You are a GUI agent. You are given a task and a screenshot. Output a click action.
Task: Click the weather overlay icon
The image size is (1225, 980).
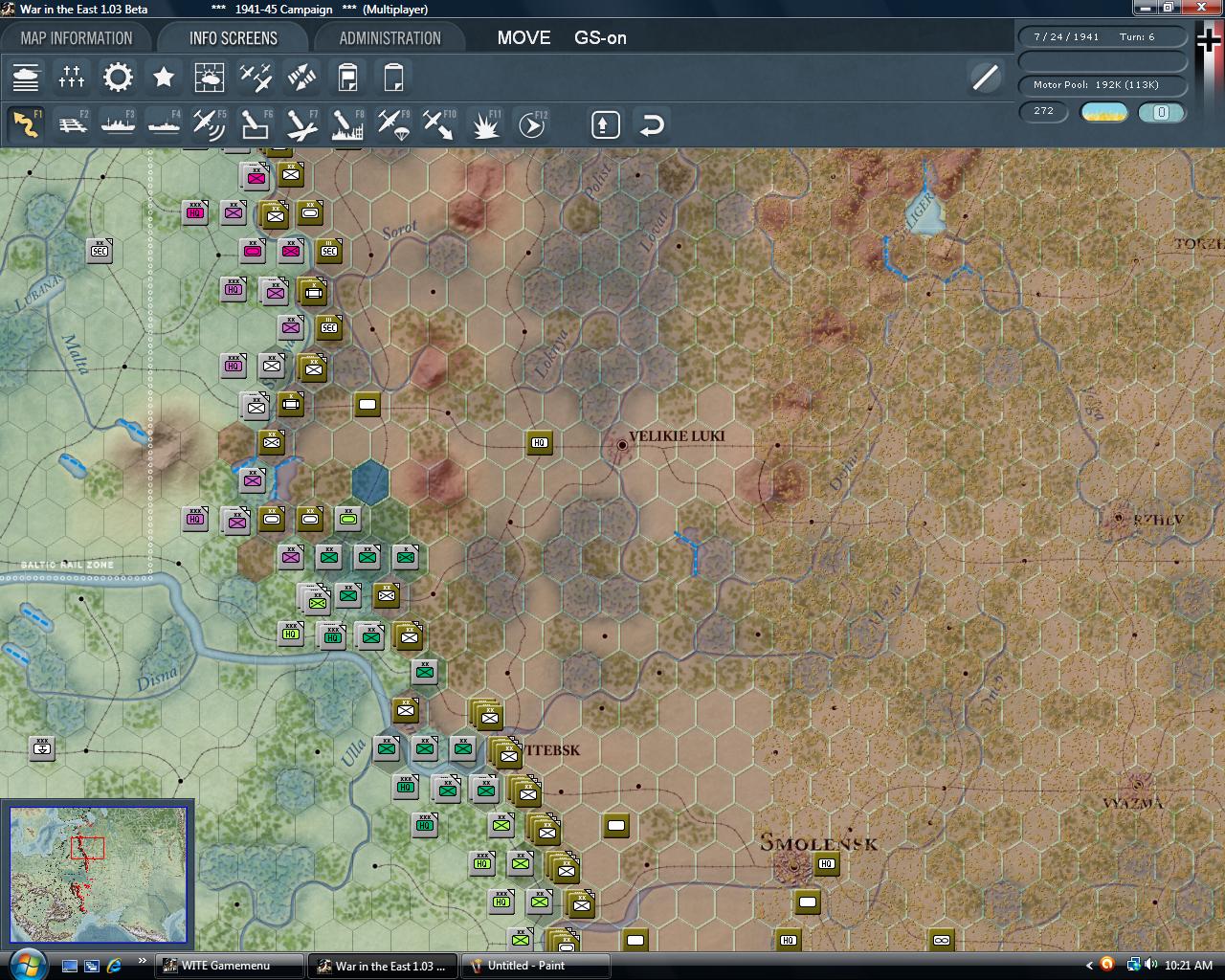(x=210, y=77)
